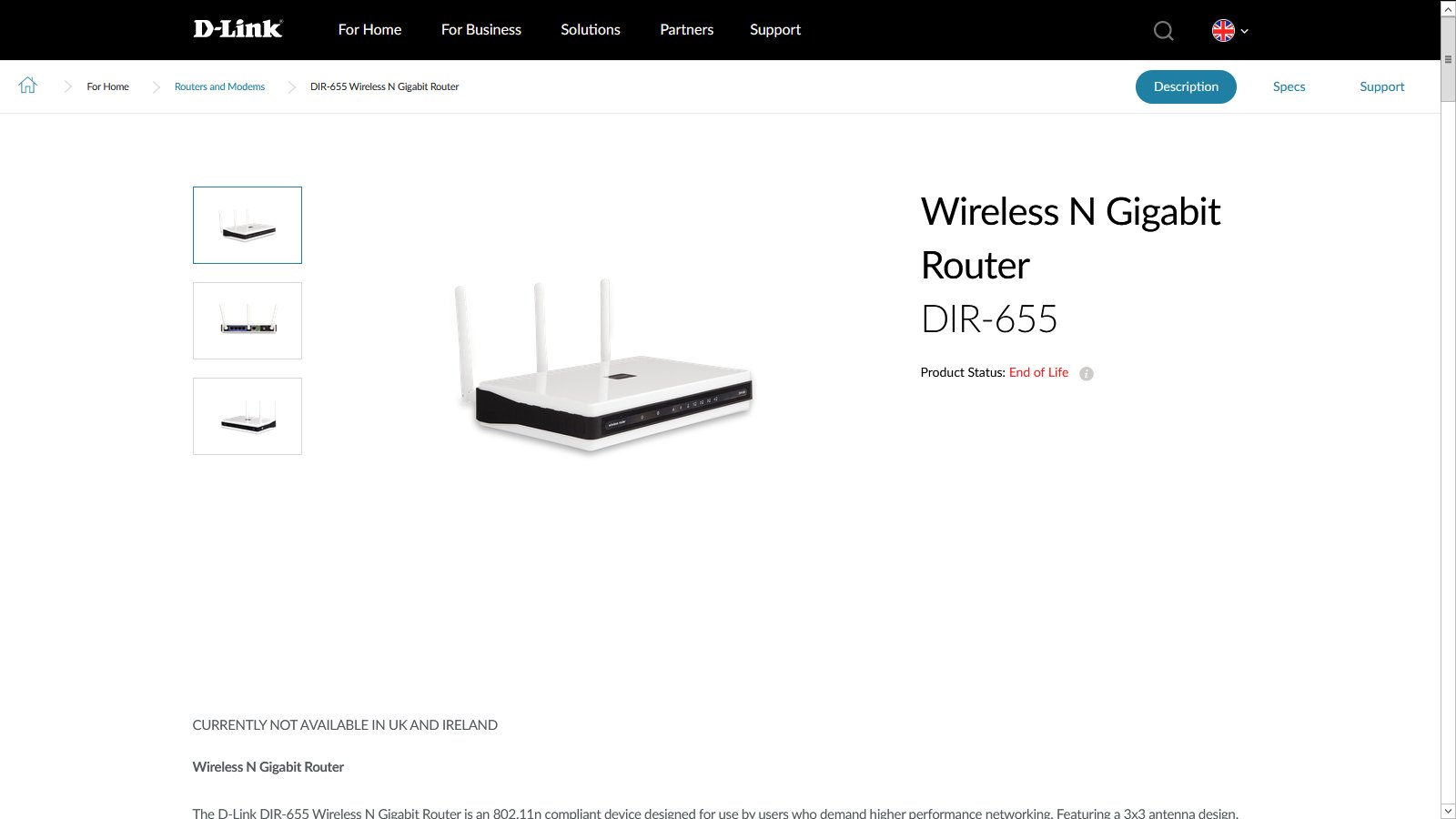This screenshot has width=1456, height=819.
Task: Open the For Business menu
Action: coord(481,29)
